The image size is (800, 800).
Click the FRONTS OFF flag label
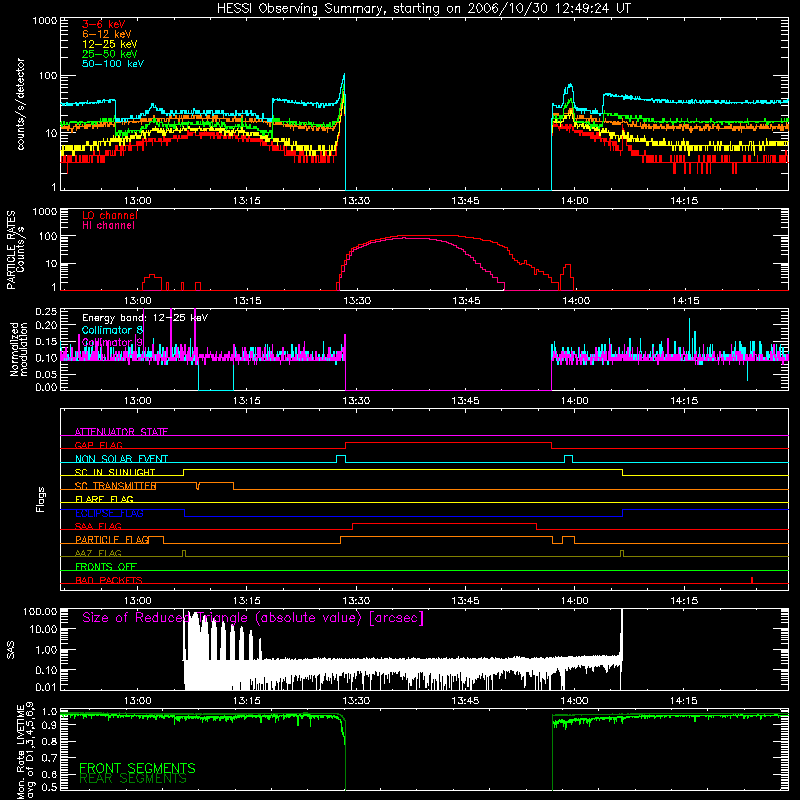(x=106, y=567)
